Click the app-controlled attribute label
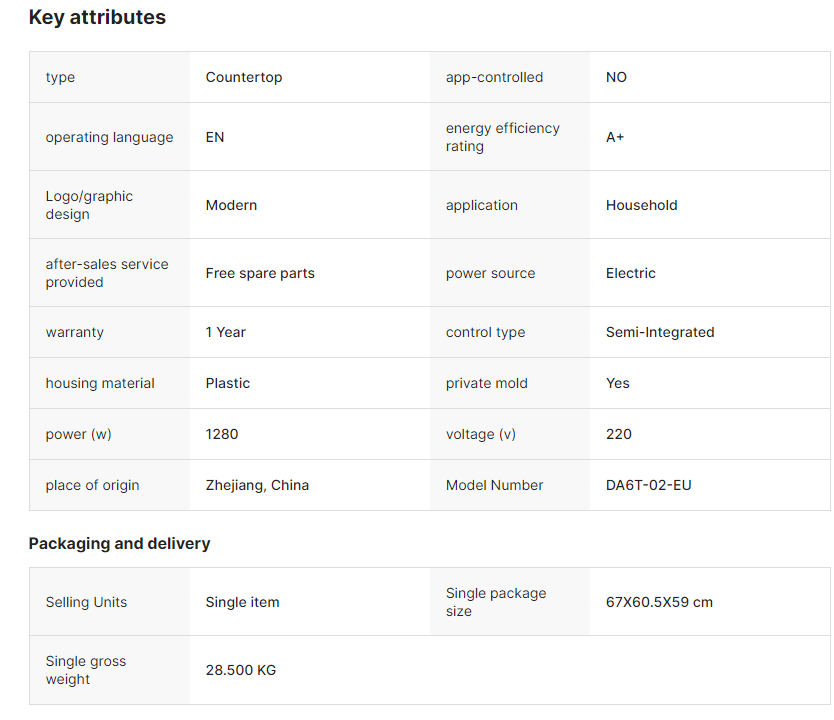The image size is (834, 720). 494,77
